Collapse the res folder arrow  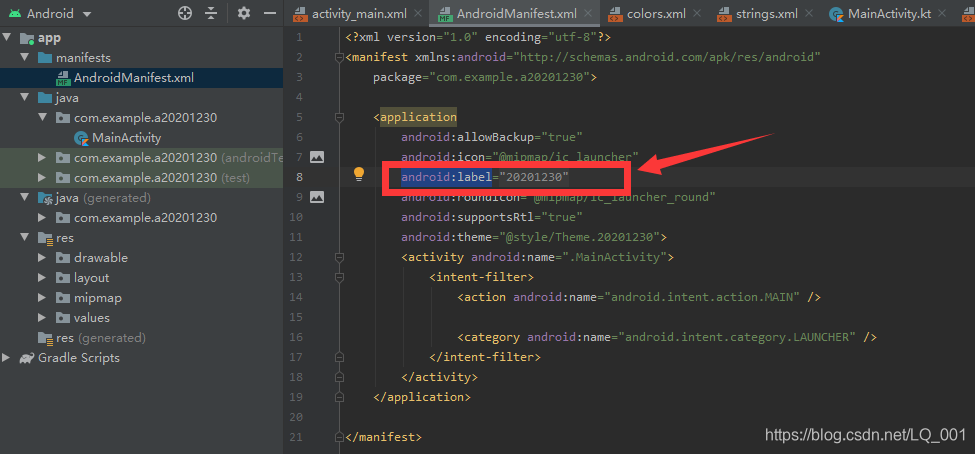click(x=25, y=238)
